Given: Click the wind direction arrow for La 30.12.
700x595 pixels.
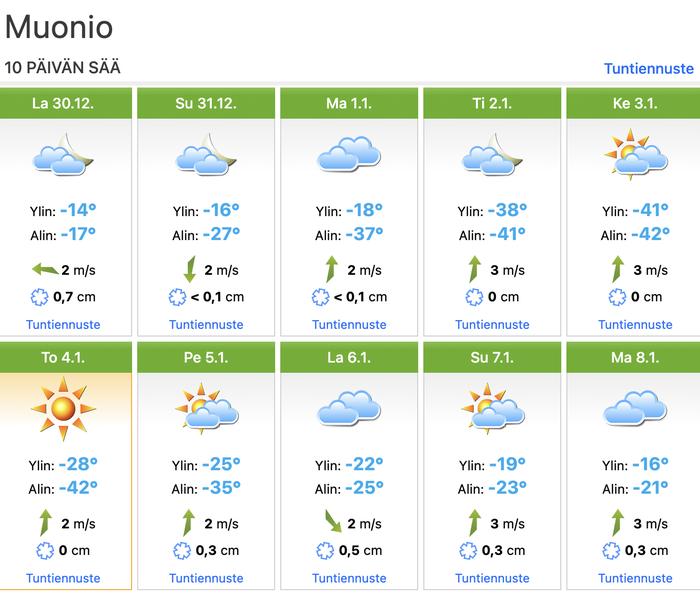Looking at the screenshot, I should (46, 269).
